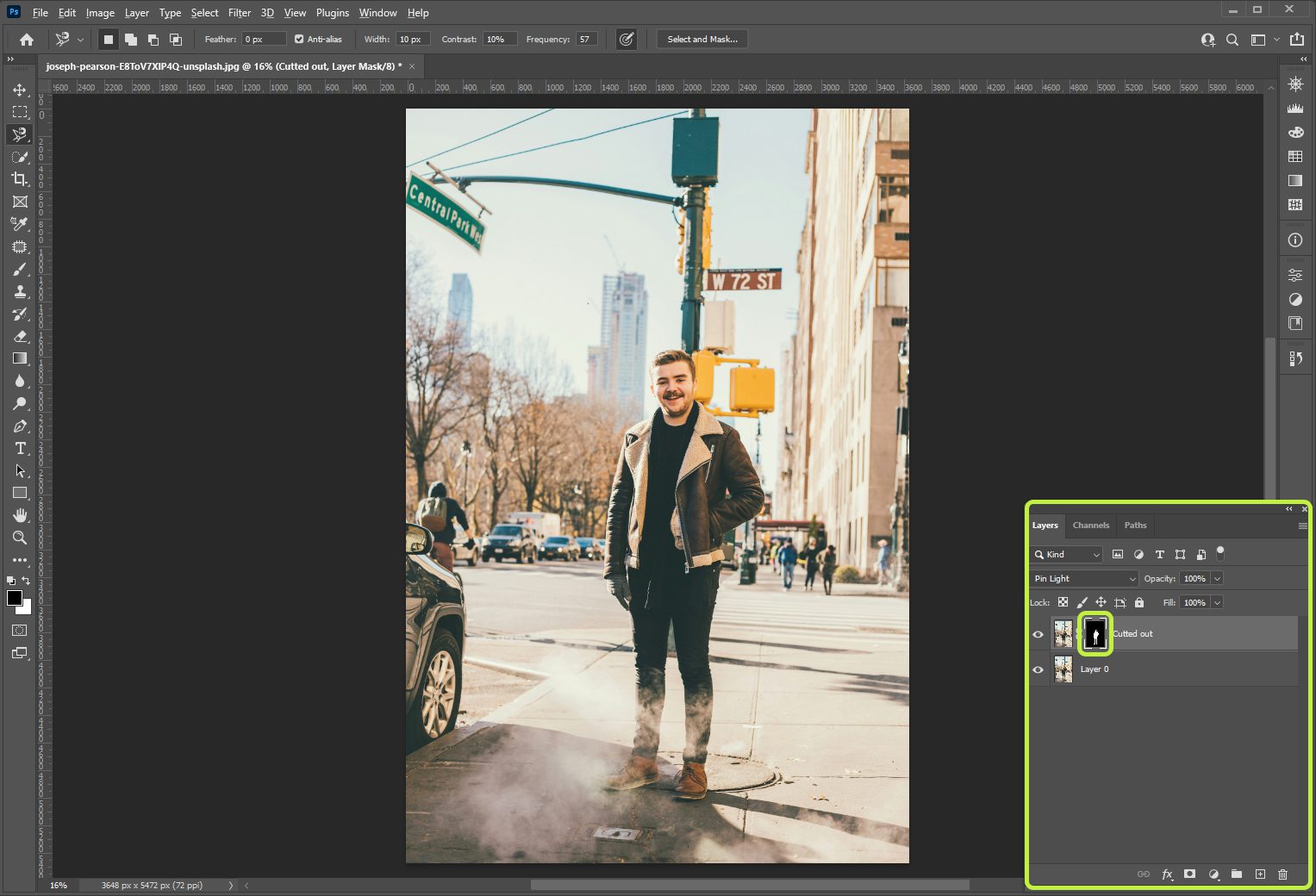Select the Move tool
This screenshot has height=896, width=1316.
point(20,90)
